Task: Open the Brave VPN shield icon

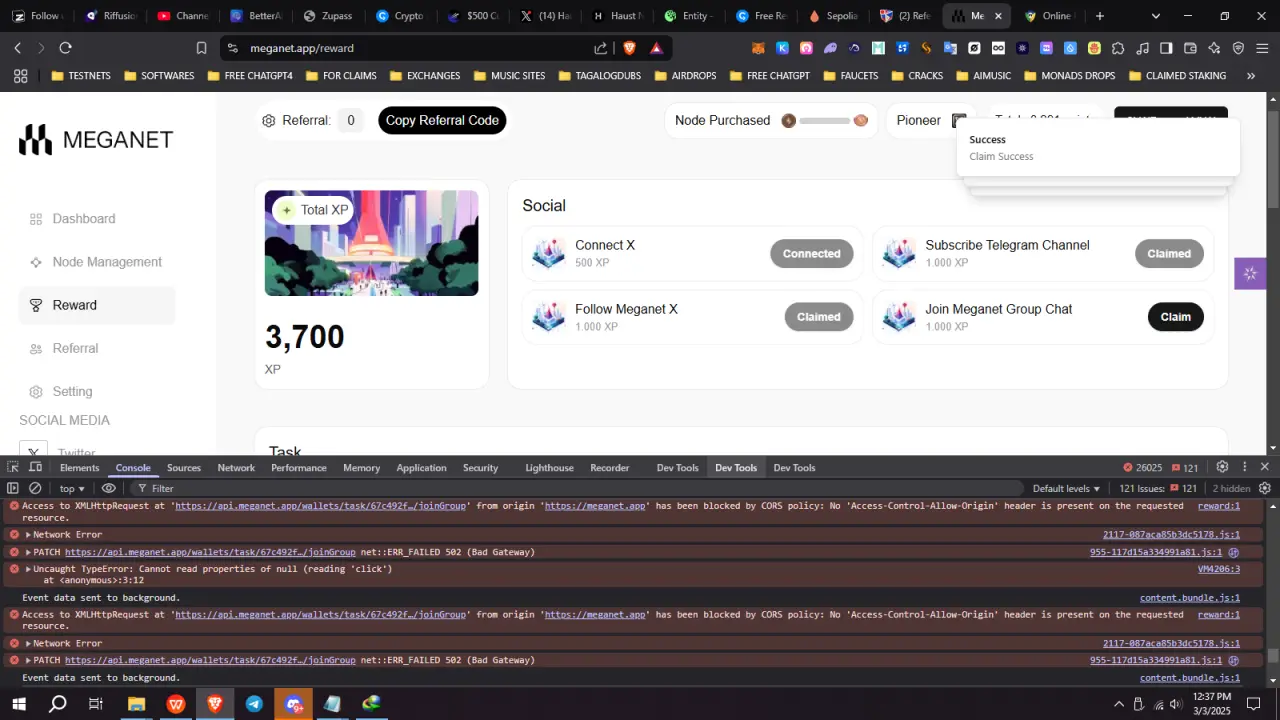Action: pyautogui.click(x=1238, y=48)
